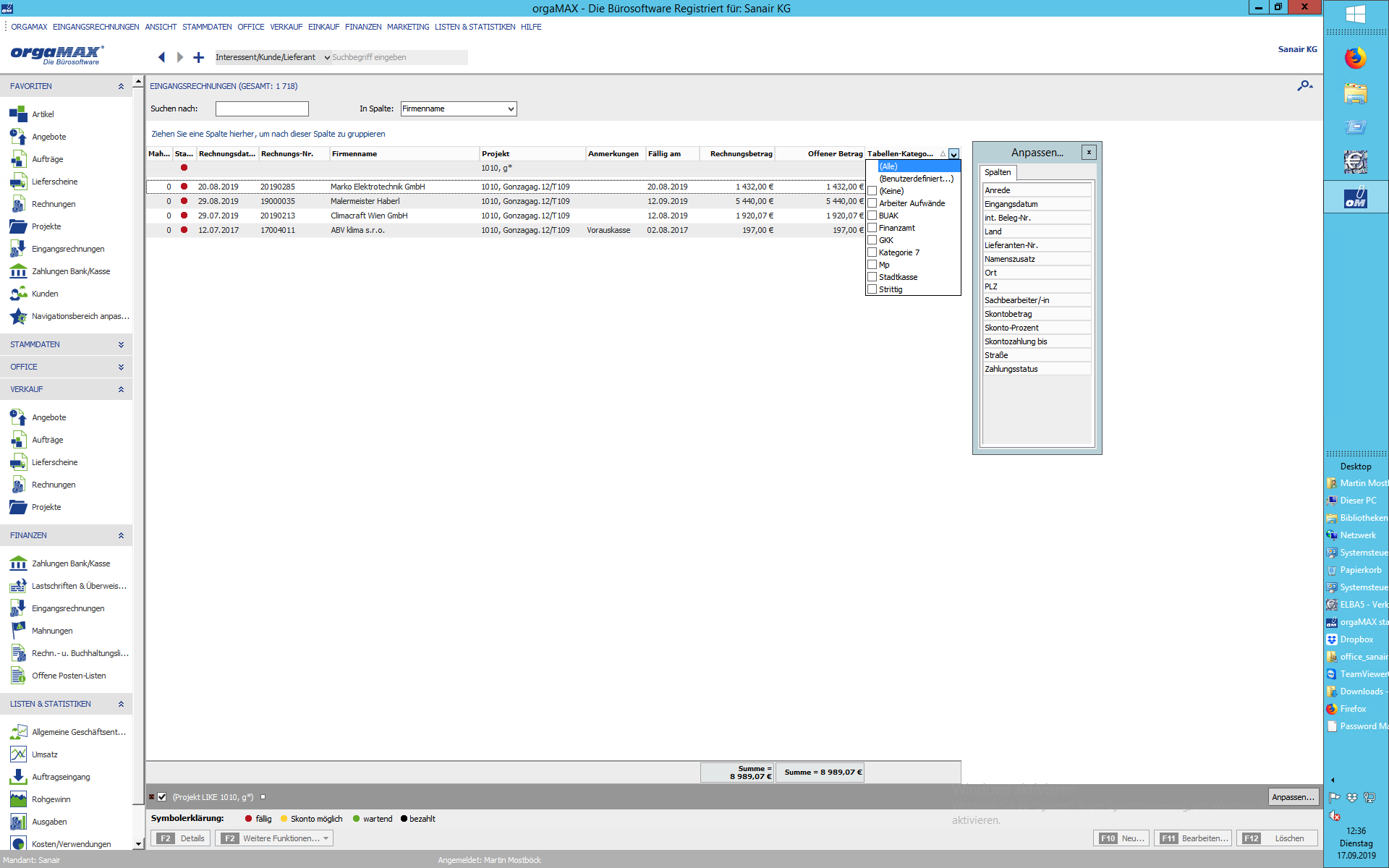Open the EINKAUF menu in the menu bar
The height and width of the screenshot is (868, 1389).
pyautogui.click(x=323, y=27)
